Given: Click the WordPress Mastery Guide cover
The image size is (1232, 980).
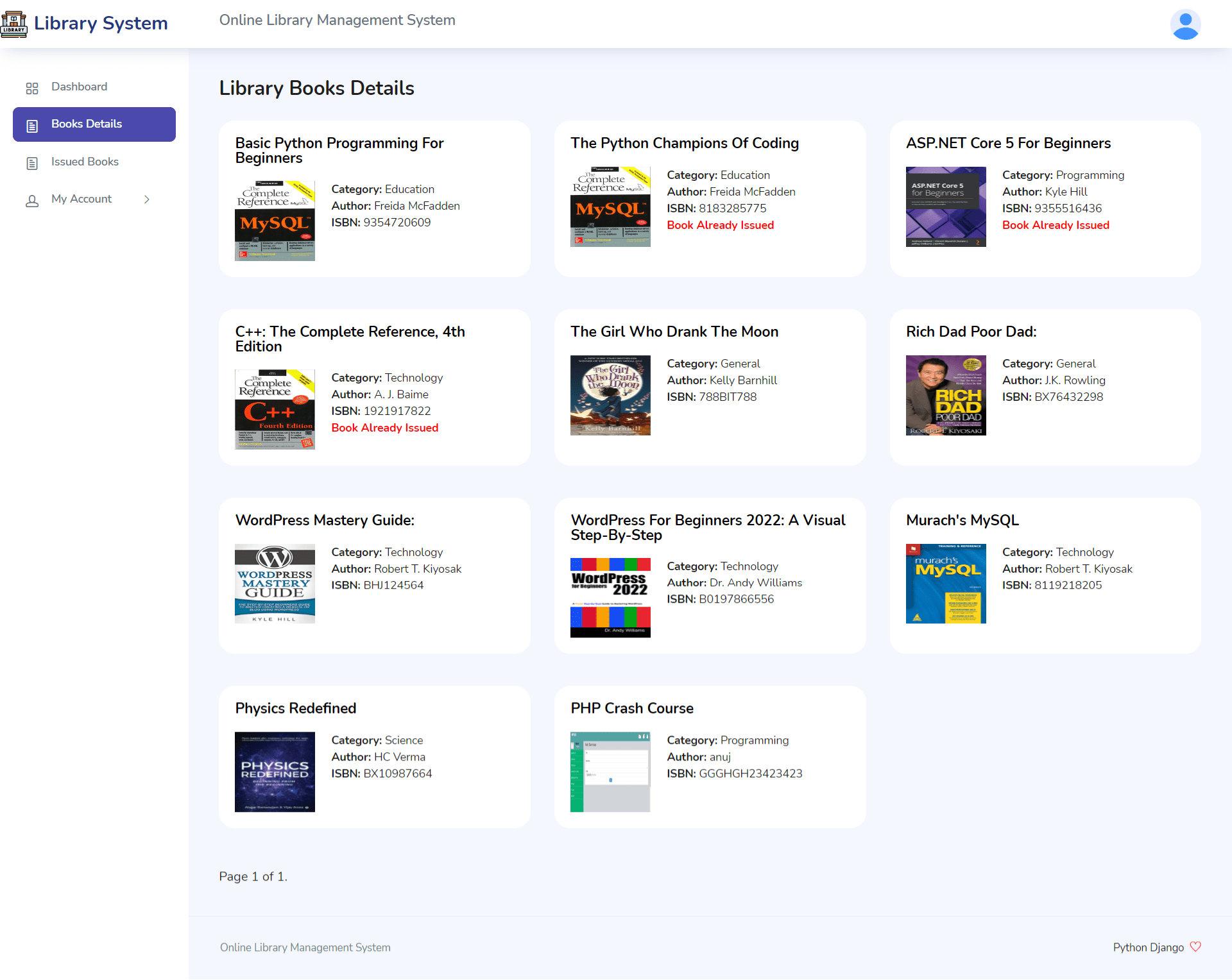Looking at the screenshot, I should 275,584.
